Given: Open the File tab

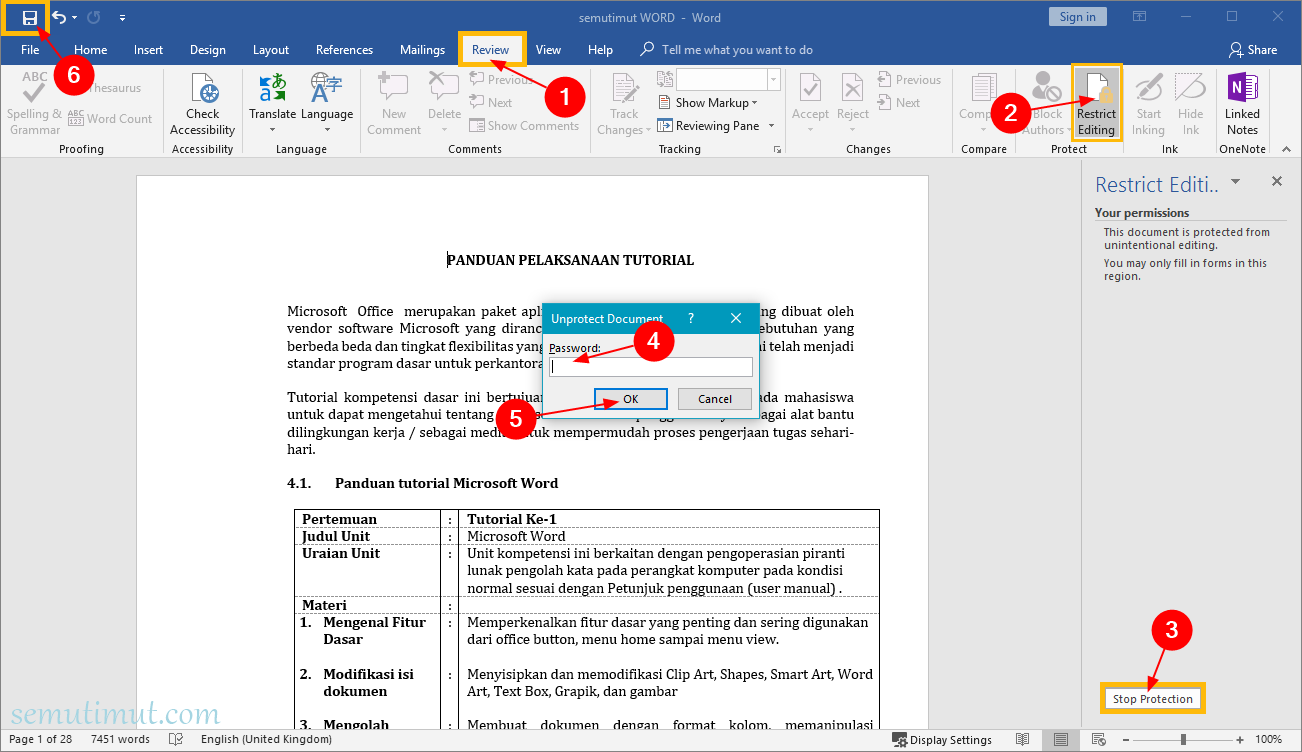Looking at the screenshot, I should 30,50.
